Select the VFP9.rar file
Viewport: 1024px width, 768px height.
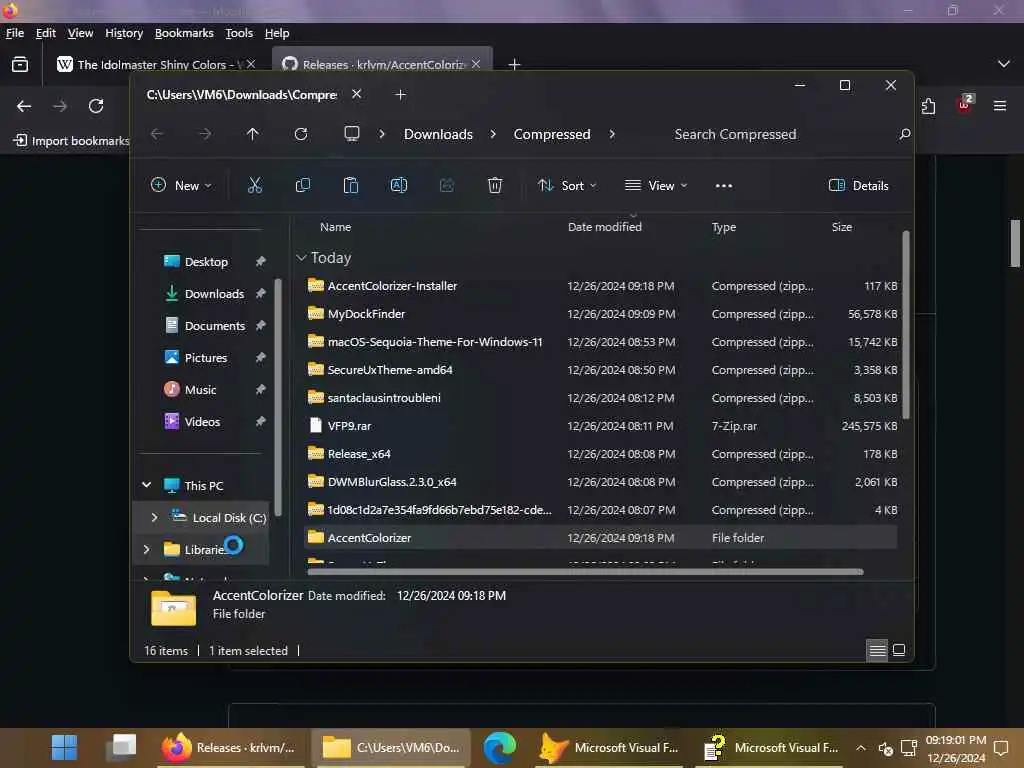point(601,426)
